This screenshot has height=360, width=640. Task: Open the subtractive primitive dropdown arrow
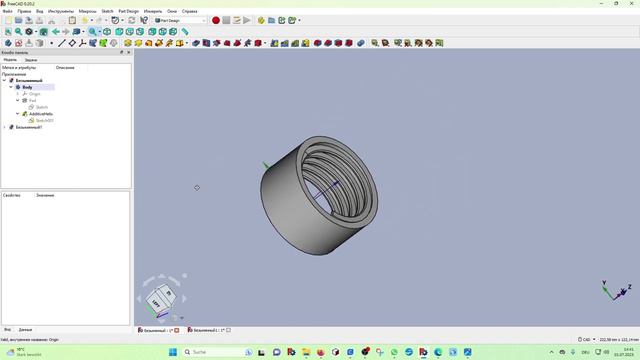tap(265, 43)
